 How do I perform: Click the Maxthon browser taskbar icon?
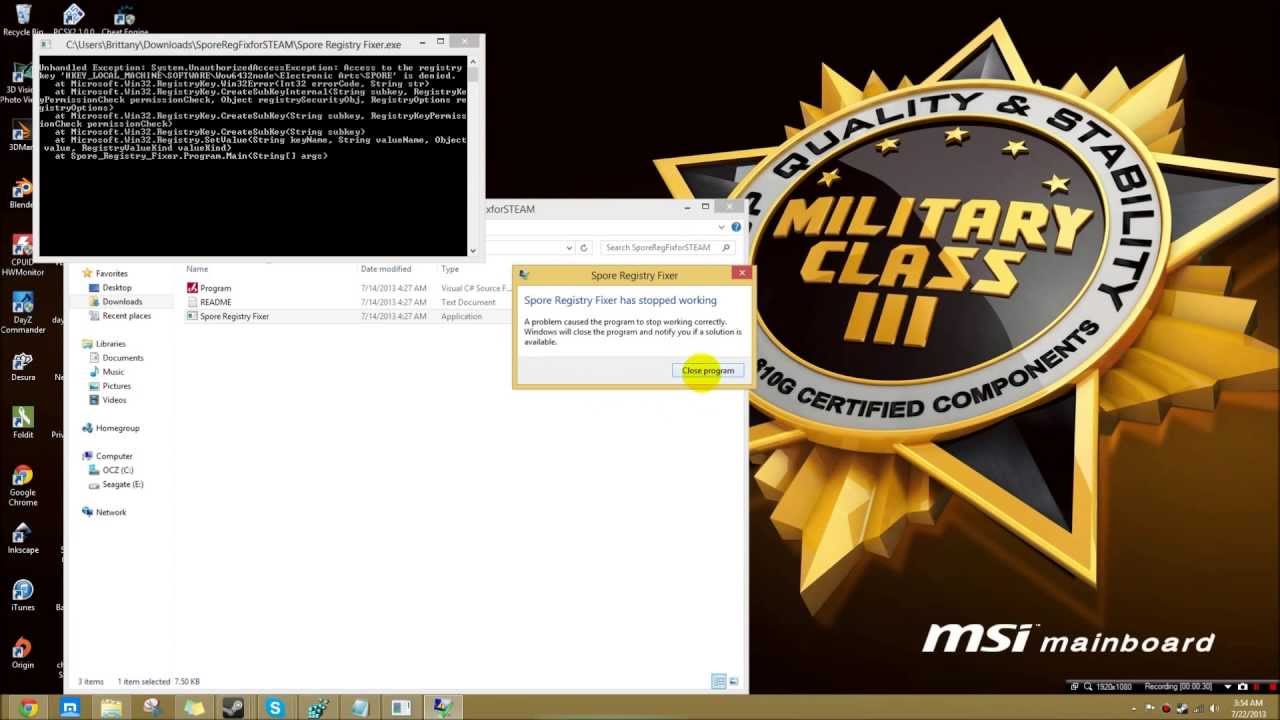pyautogui.click(x=70, y=708)
